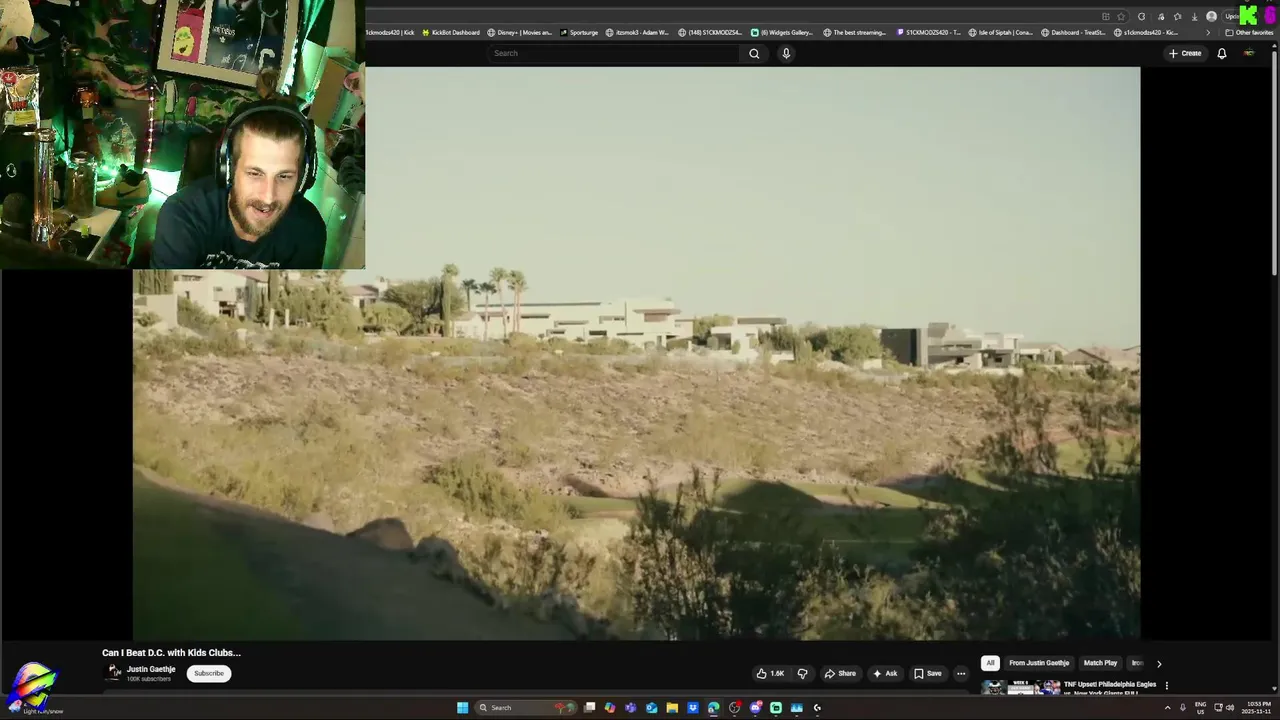Subscribe to Justin Gaethje channel
This screenshot has height=720, width=1280.
coord(209,673)
